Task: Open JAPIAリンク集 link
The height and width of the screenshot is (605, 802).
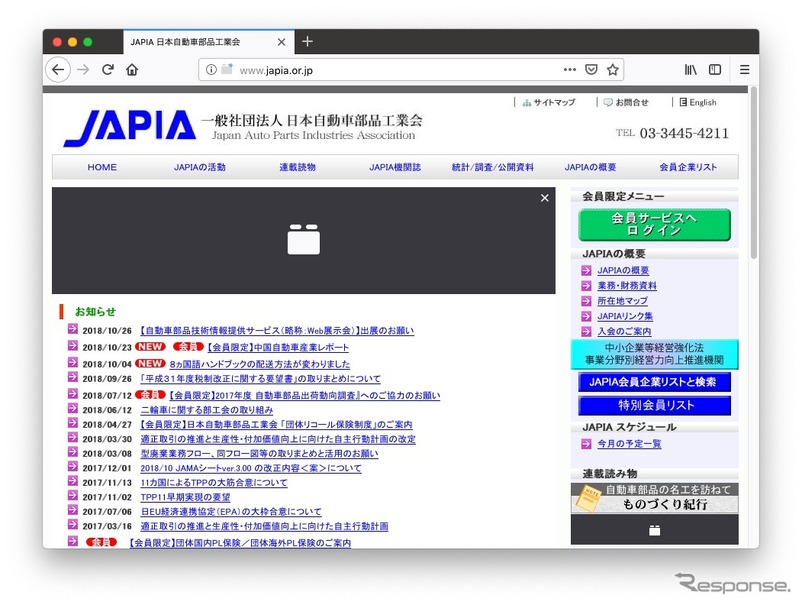Action: pyautogui.click(x=625, y=316)
